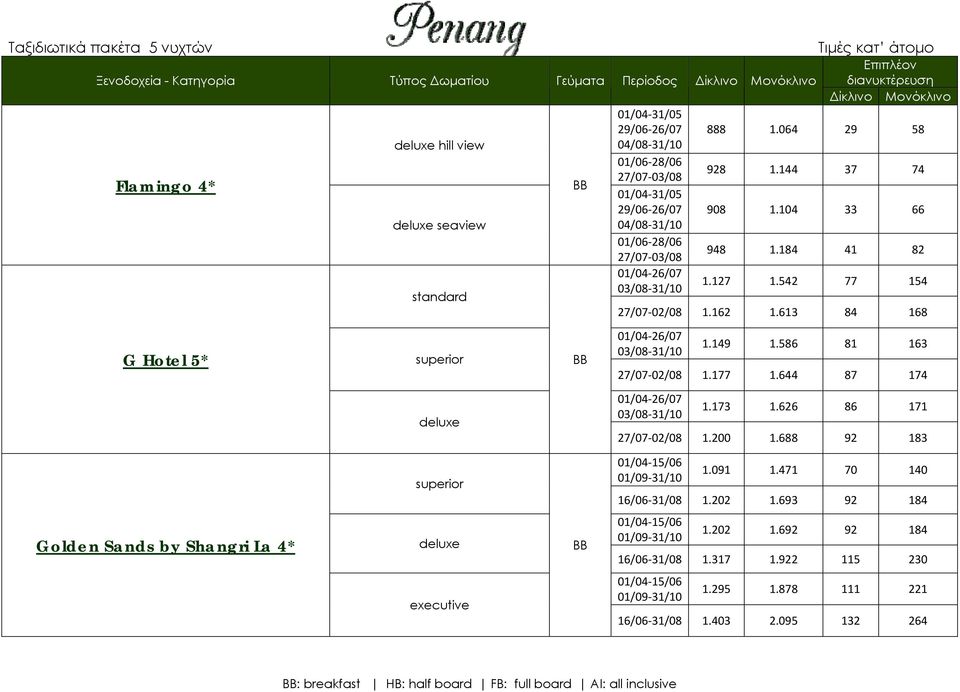The width and height of the screenshot is (960, 692).
Task: Select the price cell 1.693
Action: tap(783, 500)
